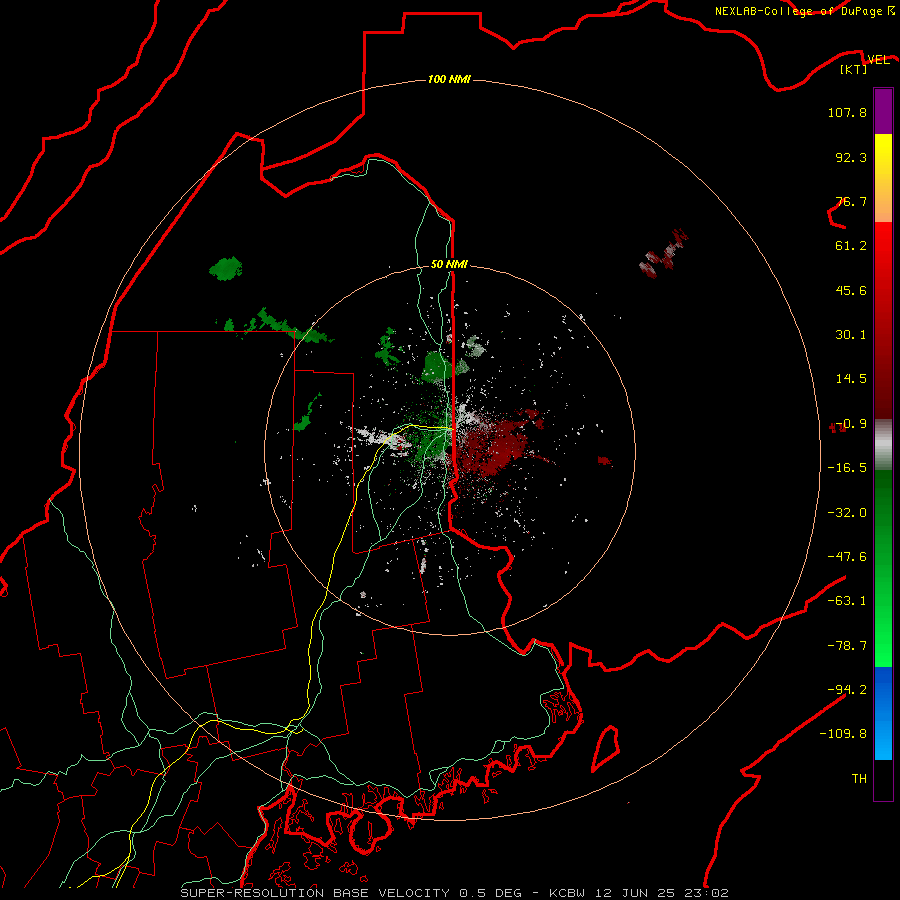Pick the blue segment of the velocity color bar

tap(883, 713)
